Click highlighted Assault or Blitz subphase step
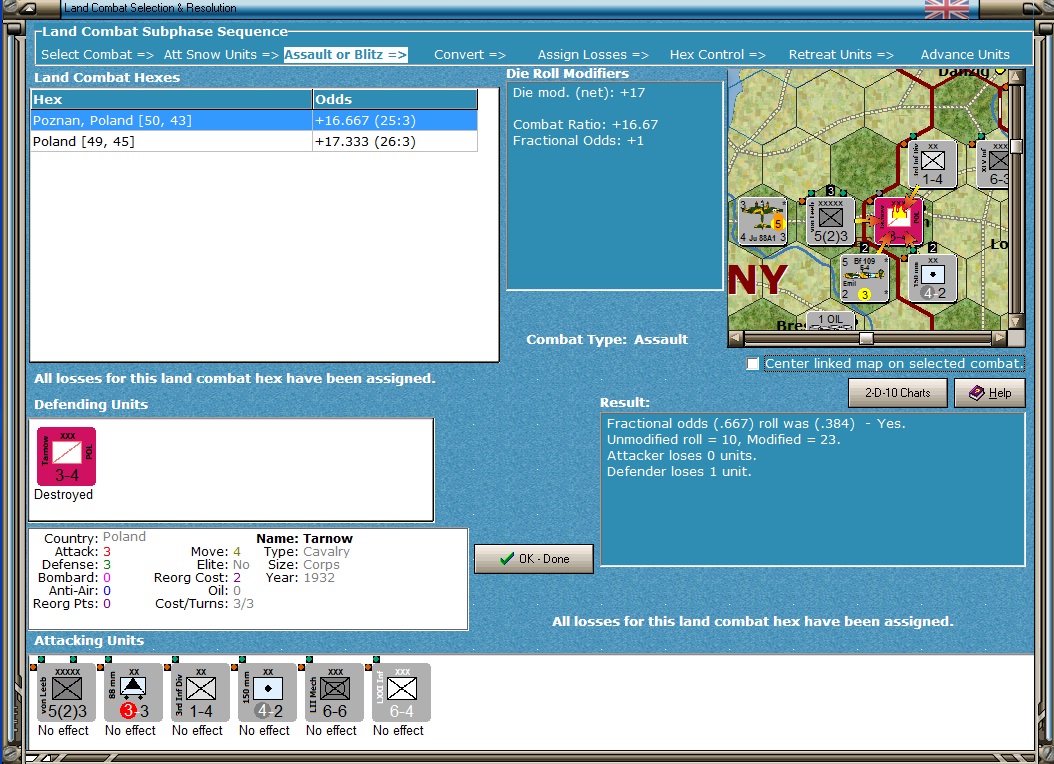This screenshot has width=1054, height=764. [346, 54]
